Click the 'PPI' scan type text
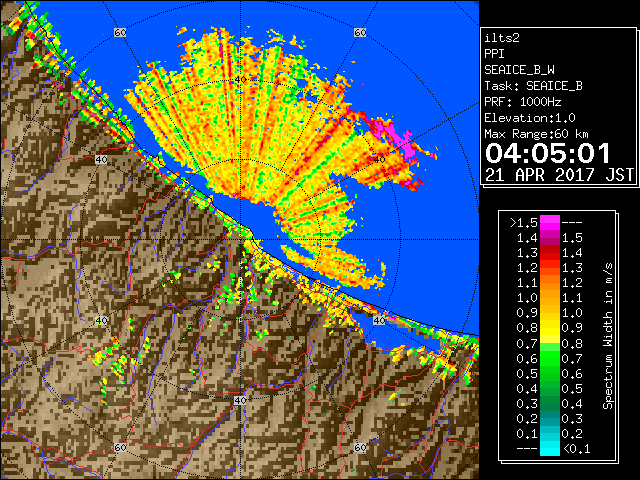The image size is (640, 480). (494, 54)
